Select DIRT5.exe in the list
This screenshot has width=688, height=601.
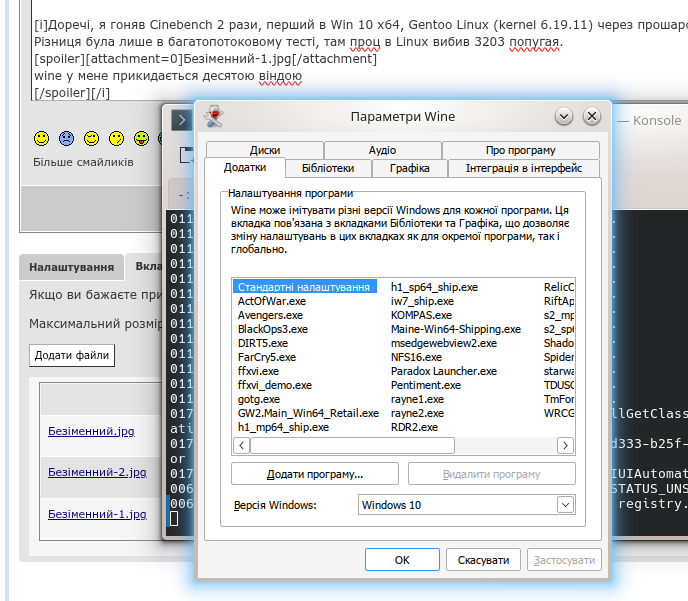click(x=263, y=343)
